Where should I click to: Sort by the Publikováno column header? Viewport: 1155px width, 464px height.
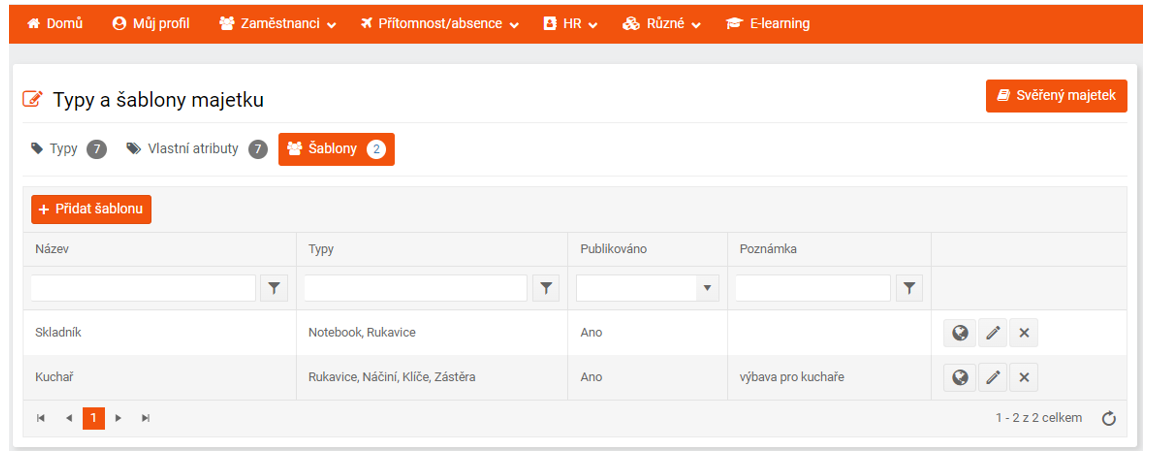614,249
